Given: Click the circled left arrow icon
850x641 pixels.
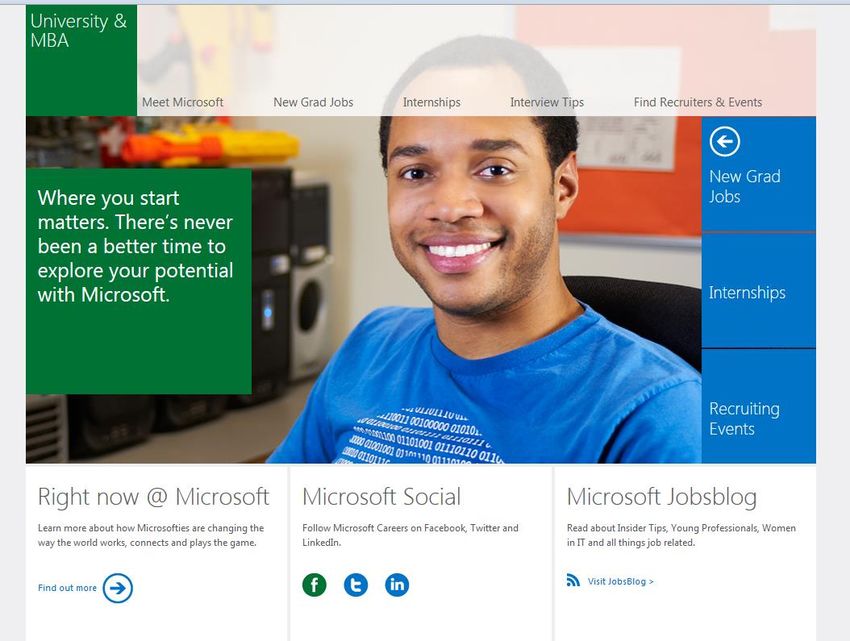Looking at the screenshot, I should tap(724, 142).
